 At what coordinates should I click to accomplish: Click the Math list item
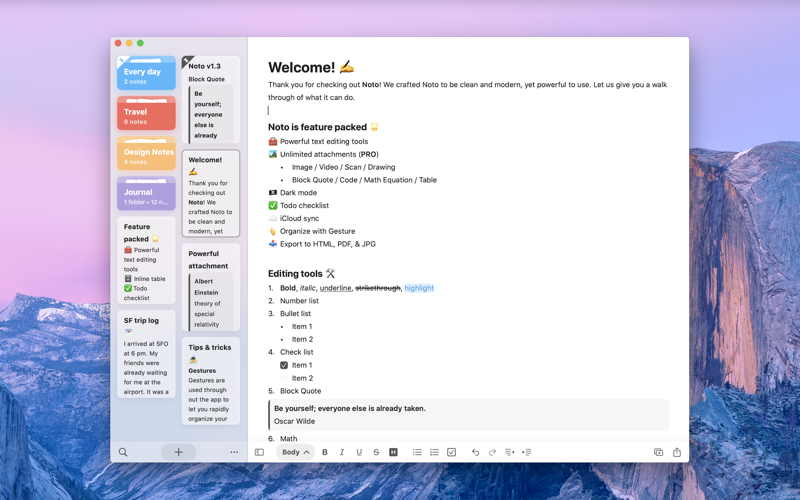[x=288, y=439]
